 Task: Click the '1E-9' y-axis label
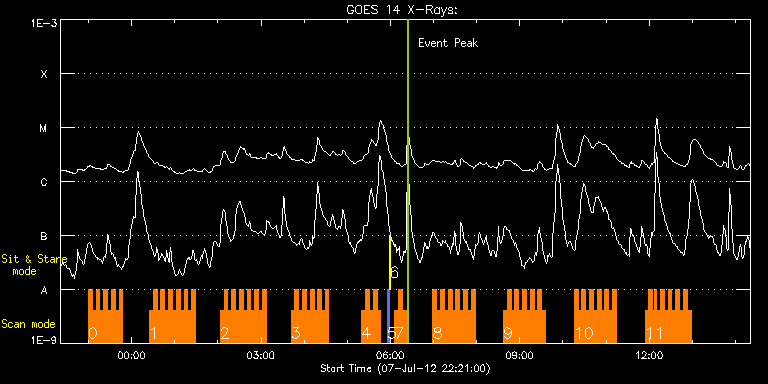44,339
